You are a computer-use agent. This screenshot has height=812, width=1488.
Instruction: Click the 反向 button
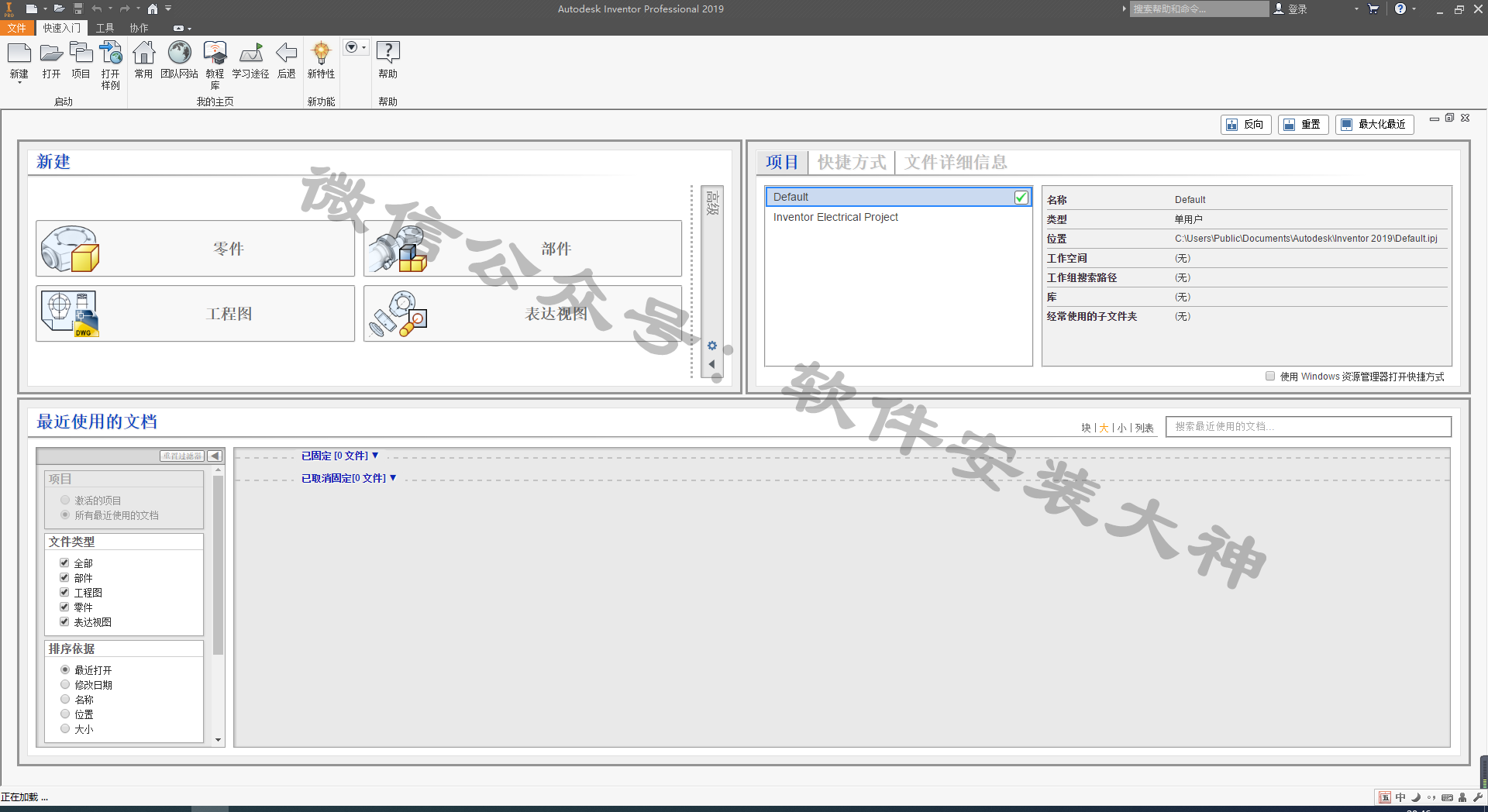1245,125
